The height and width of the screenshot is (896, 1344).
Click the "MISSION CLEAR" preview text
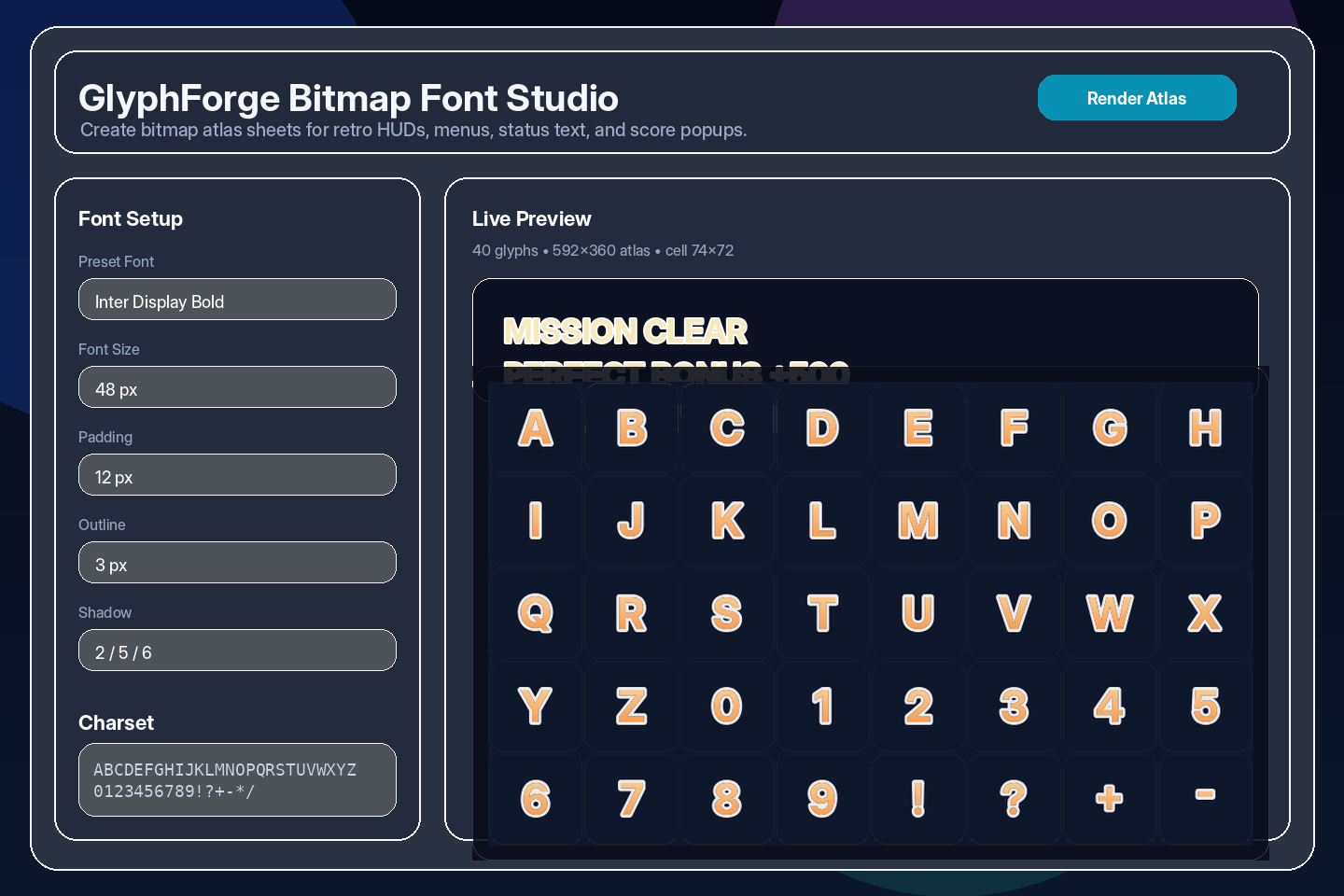(625, 331)
